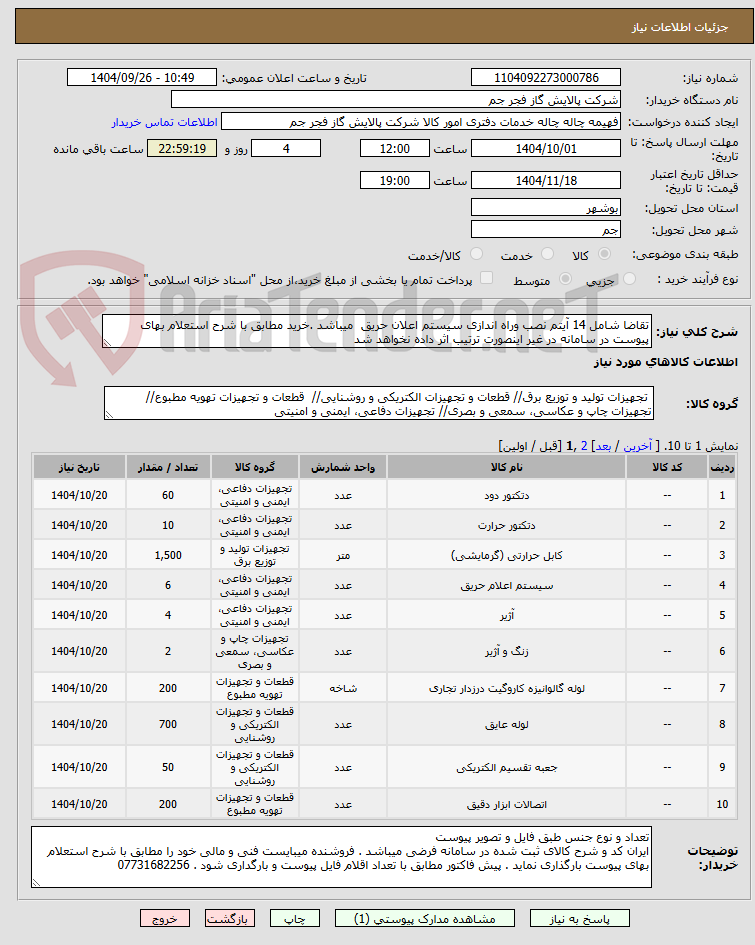The image size is (755, 945).
Task: Click the remaining time 22:59:19 field
Action: [182, 149]
